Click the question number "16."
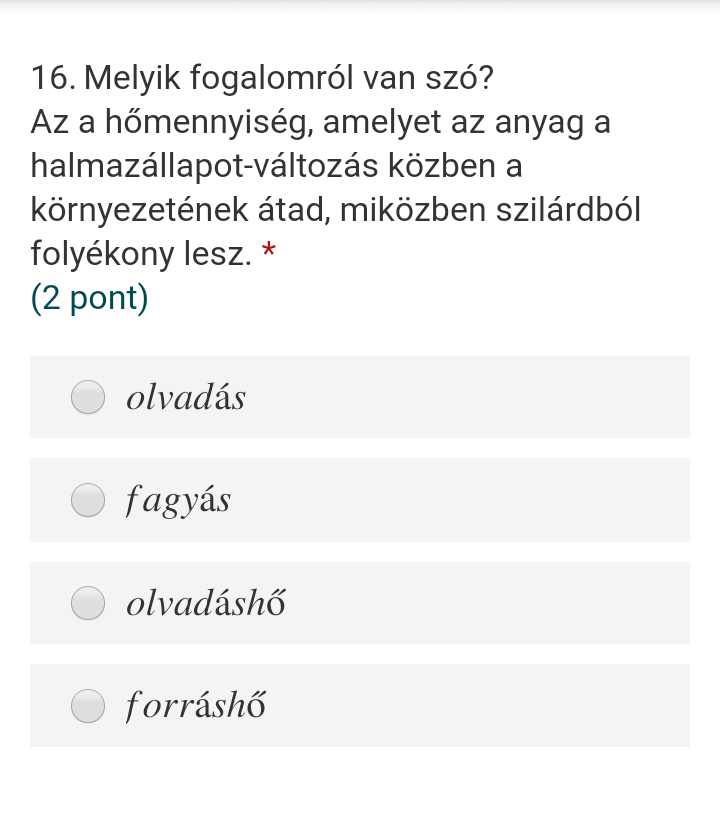 click(x=53, y=77)
